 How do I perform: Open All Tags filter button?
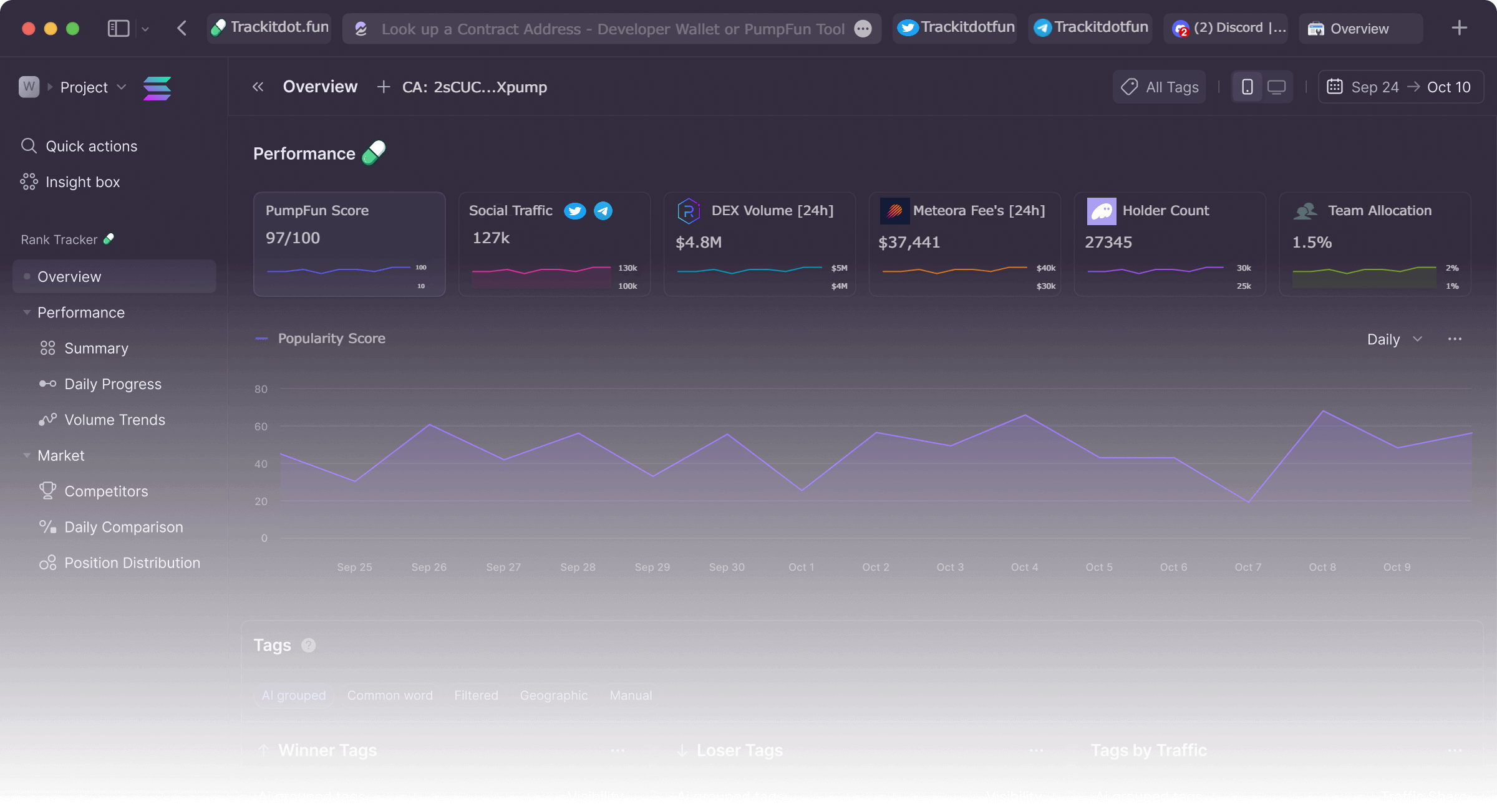(x=1160, y=87)
